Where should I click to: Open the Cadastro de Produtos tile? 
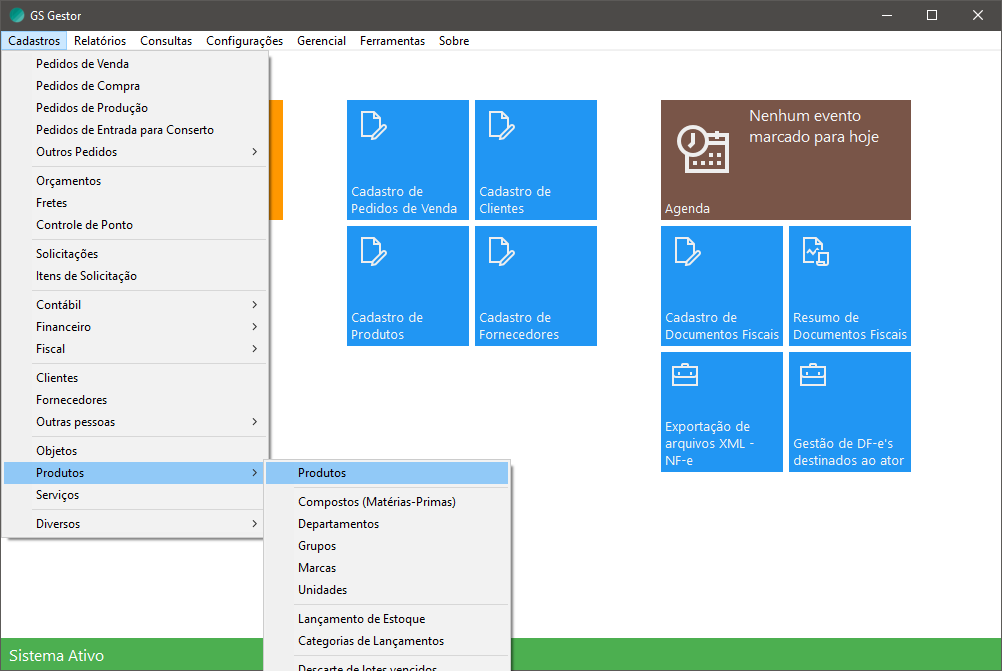click(x=407, y=286)
